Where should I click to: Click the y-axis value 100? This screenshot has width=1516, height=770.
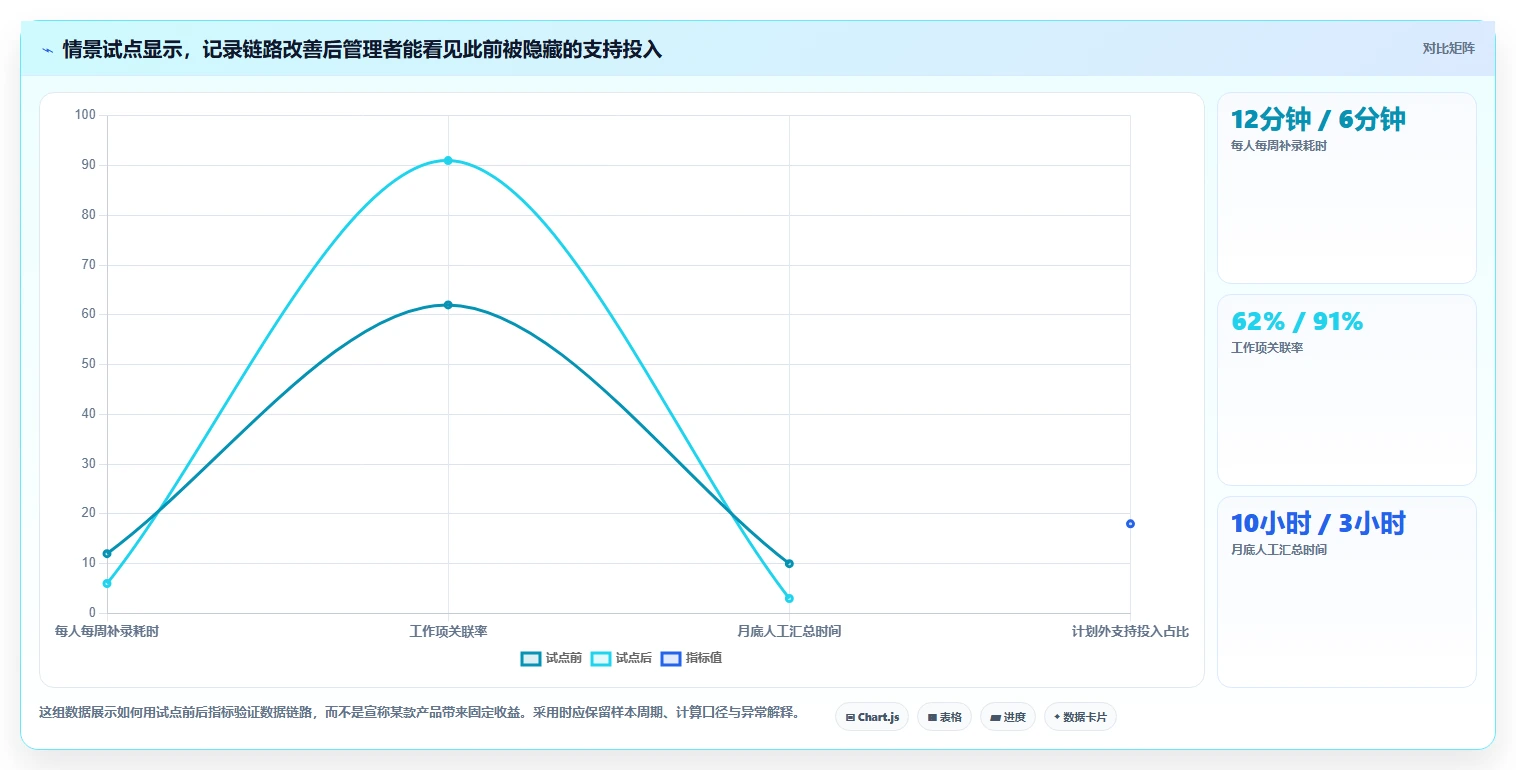(x=85, y=115)
